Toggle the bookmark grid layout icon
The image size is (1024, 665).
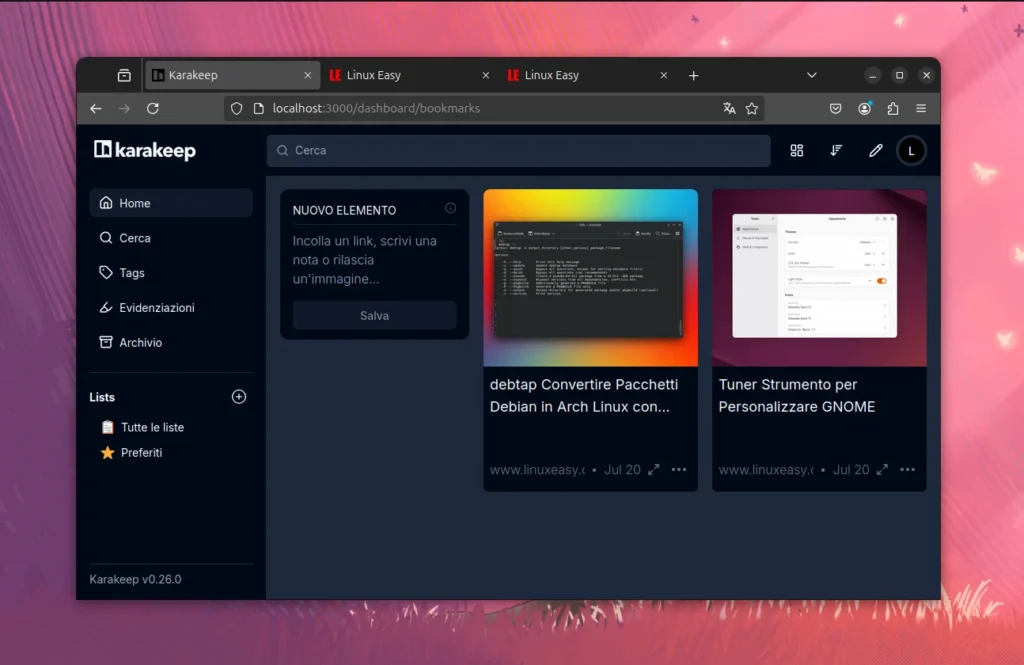[797, 150]
